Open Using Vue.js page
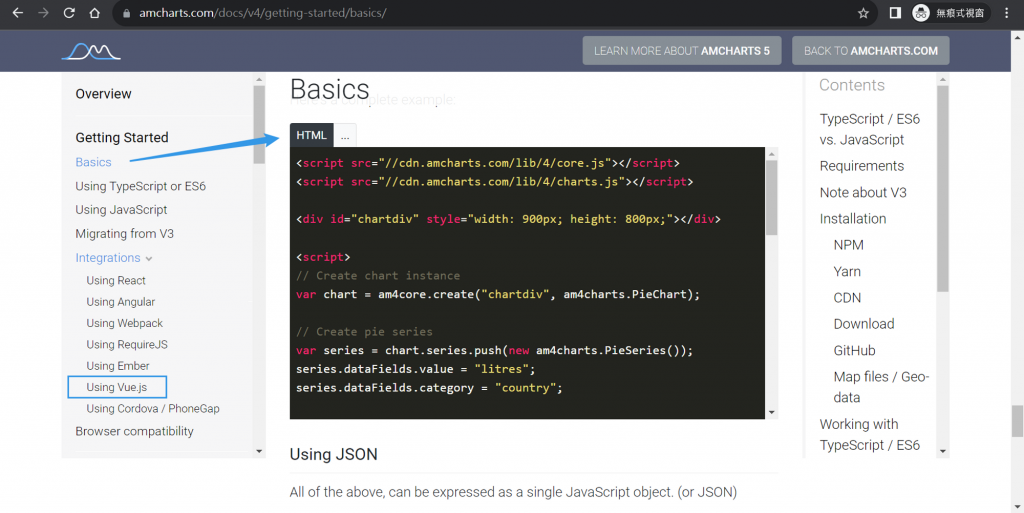Viewport: 1024px width, 513px height. [x=117, y=387]
